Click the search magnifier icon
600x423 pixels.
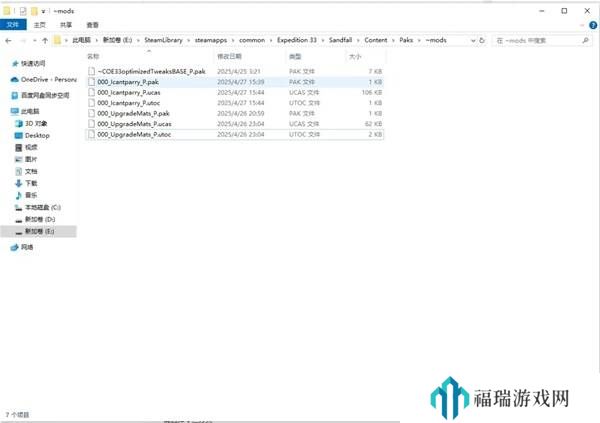pos(585,40)
